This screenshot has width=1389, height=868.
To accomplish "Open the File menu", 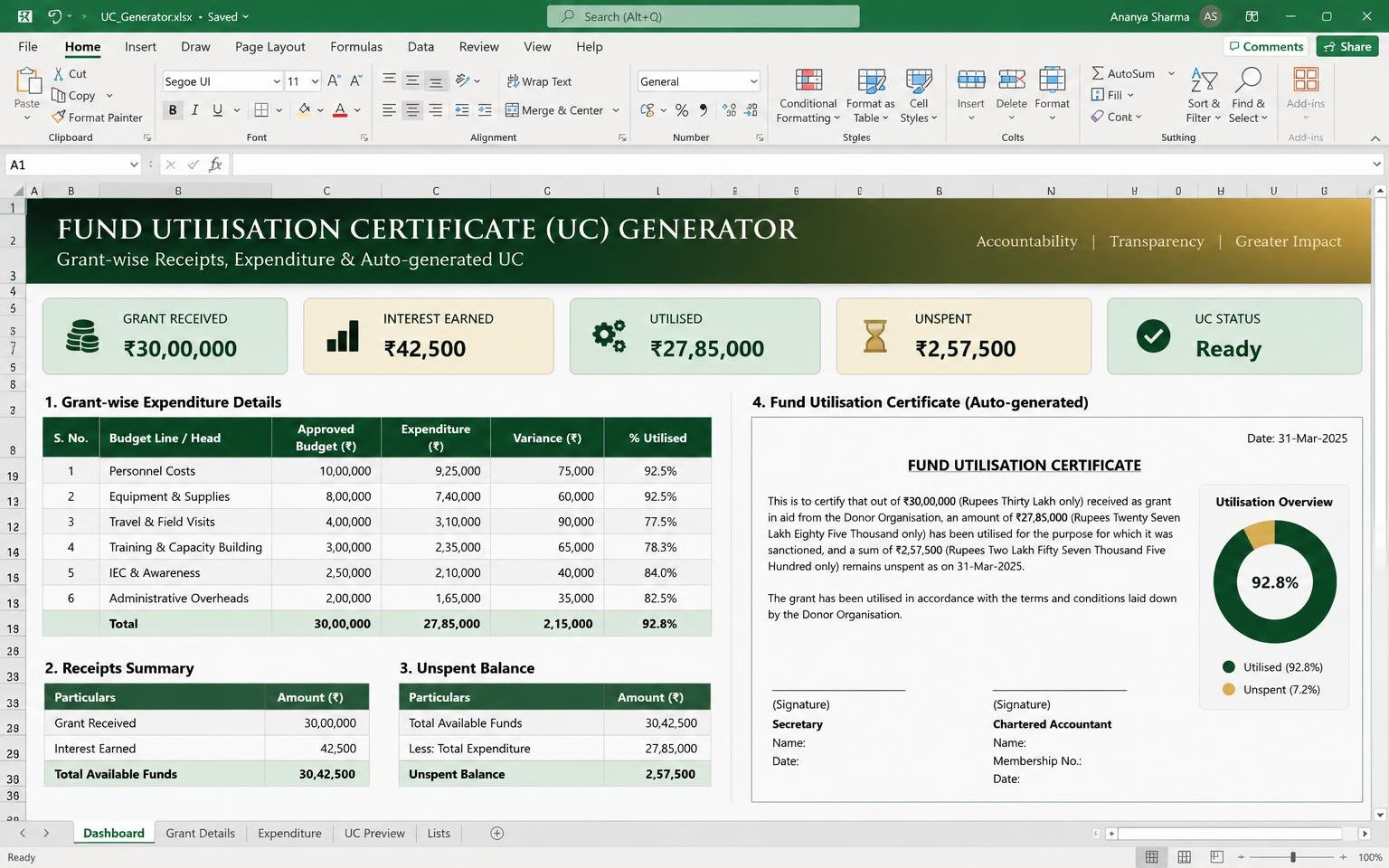I will (x=28, y=47).
